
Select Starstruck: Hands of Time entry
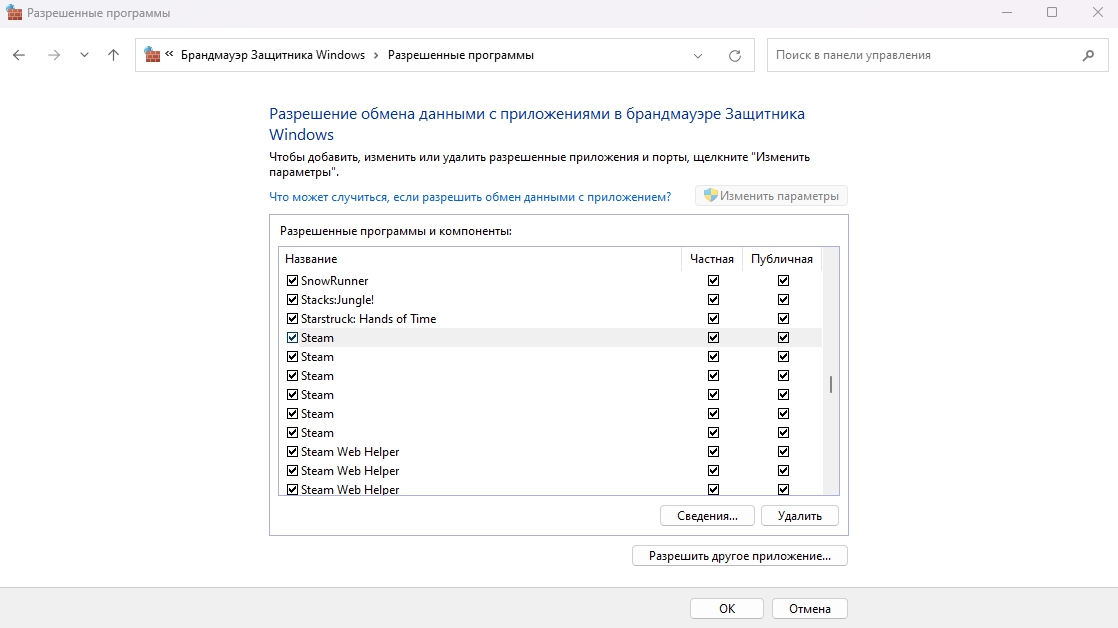tap(369, 319)
